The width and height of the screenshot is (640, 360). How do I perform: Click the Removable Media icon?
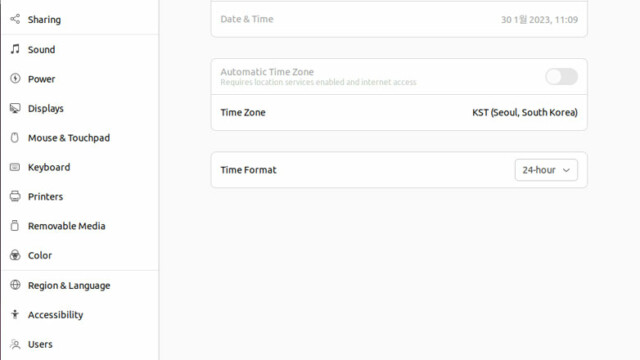point(15,226)
